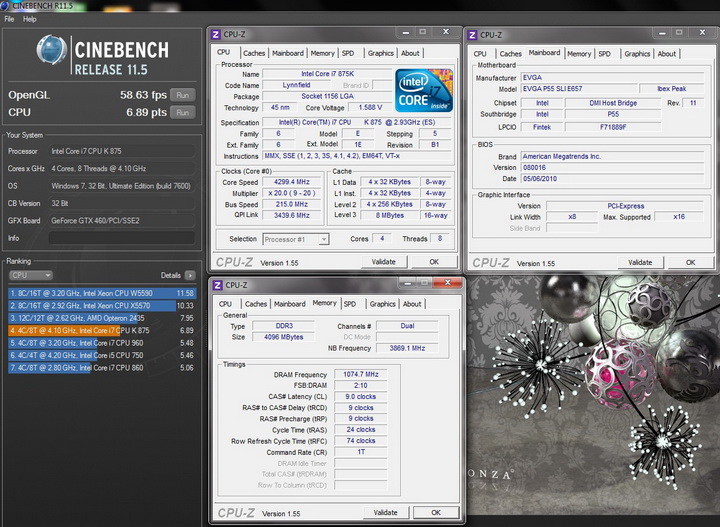
Task: Click the Core Speed value 4299.4 MHz
Action: coord(292,182)
